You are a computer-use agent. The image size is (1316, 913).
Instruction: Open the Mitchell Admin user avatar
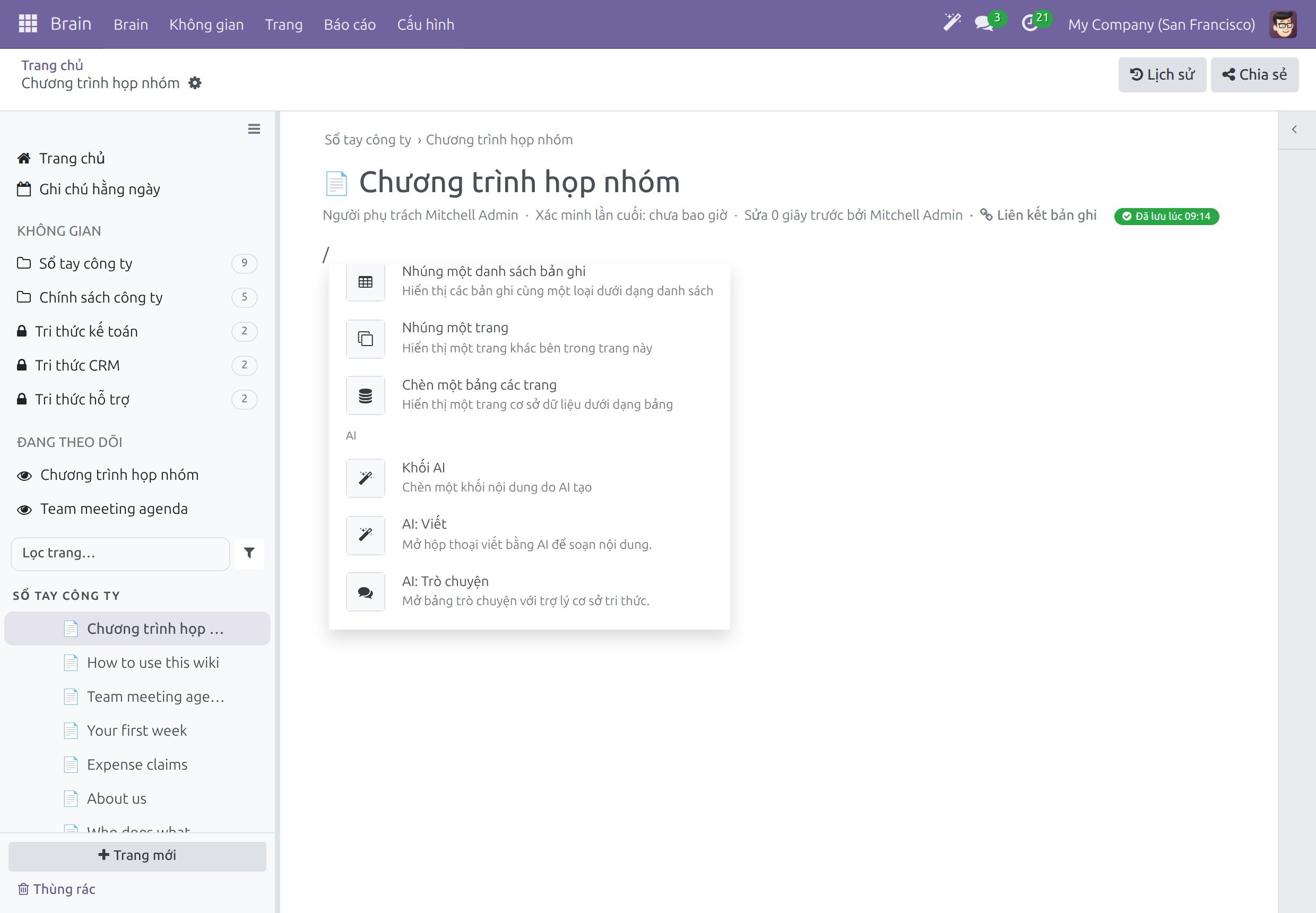[1282, 24]
